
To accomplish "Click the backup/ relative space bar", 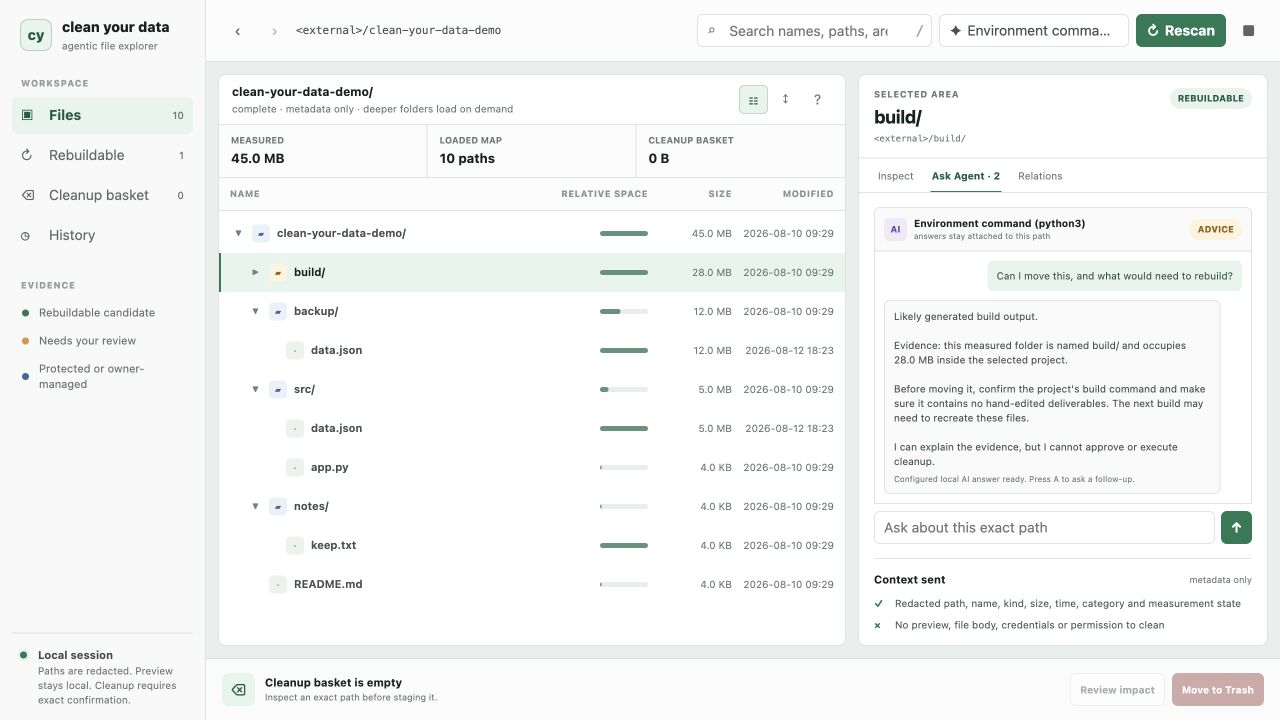I will [624, 311].
